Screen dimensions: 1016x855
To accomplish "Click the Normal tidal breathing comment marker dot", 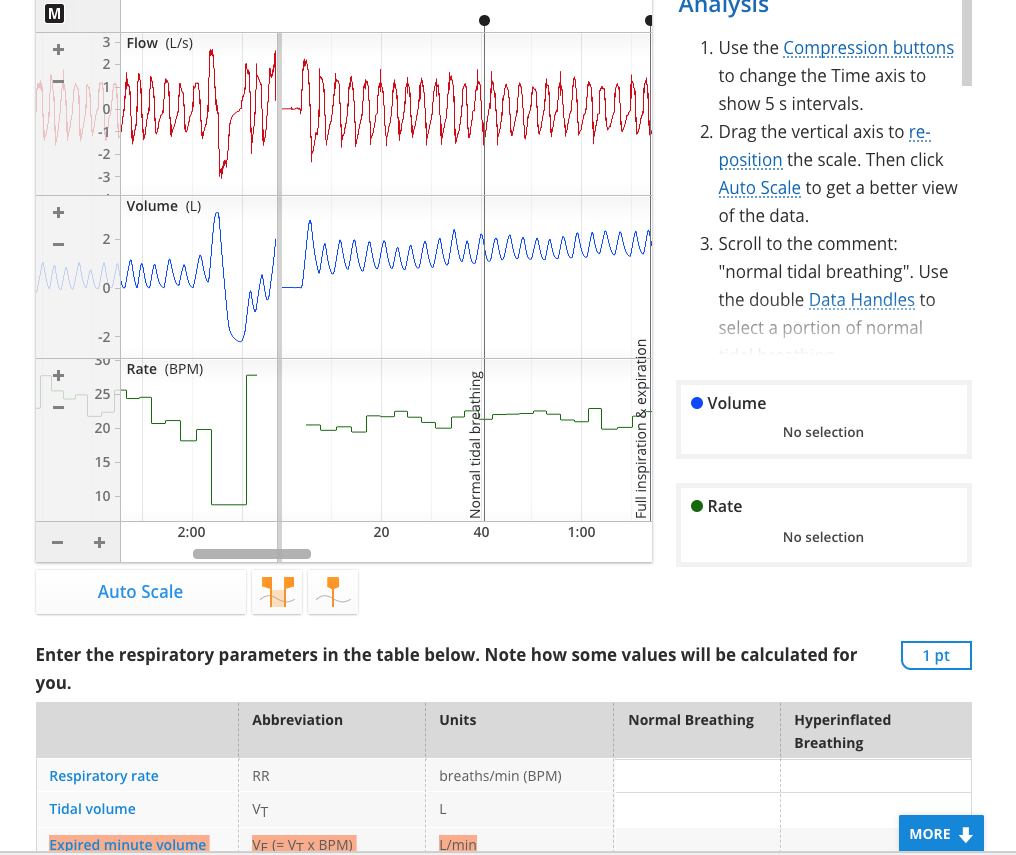I will (484, 19).
